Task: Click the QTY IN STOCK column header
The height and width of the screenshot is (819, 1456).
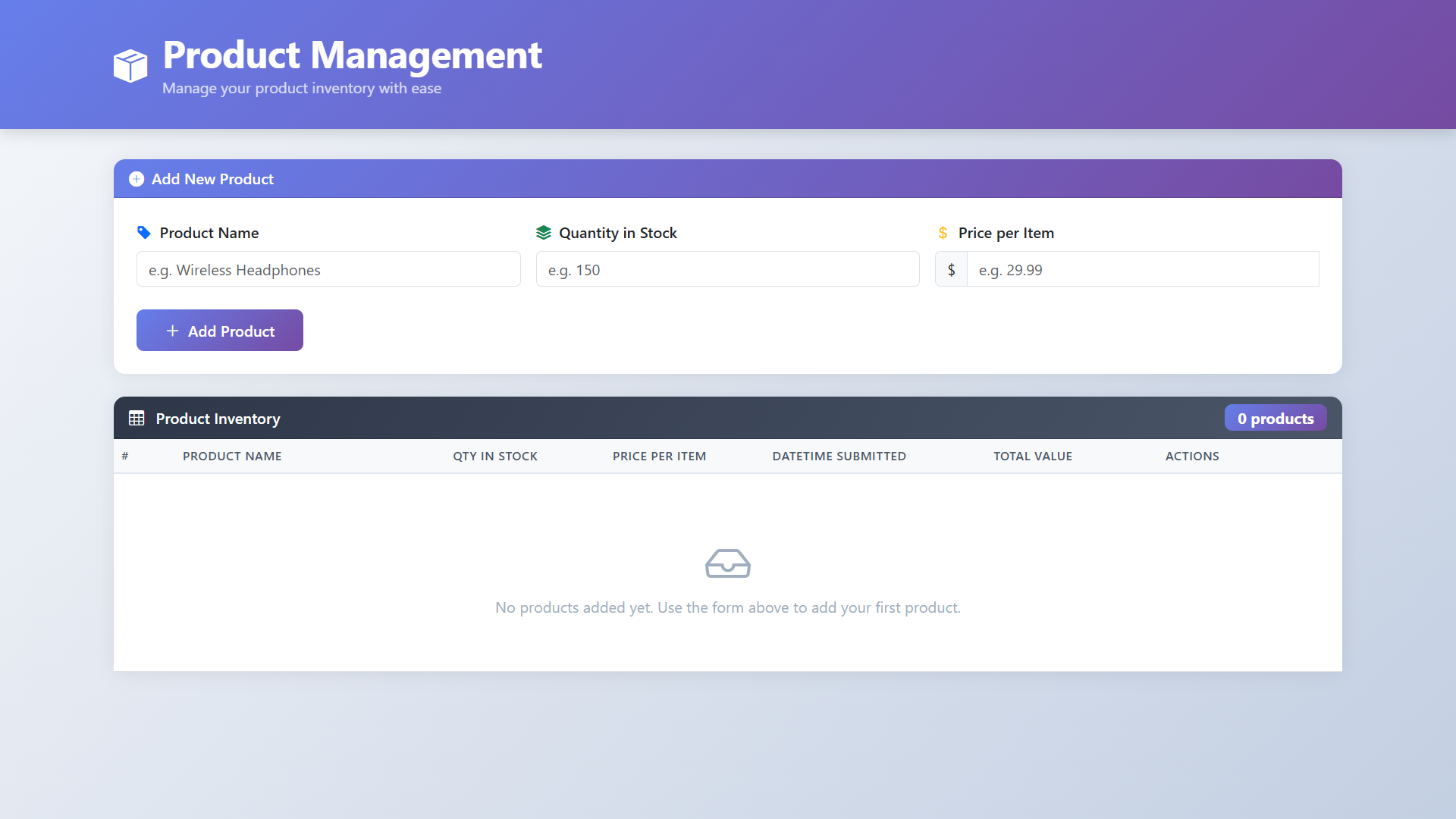Action: 495,456
